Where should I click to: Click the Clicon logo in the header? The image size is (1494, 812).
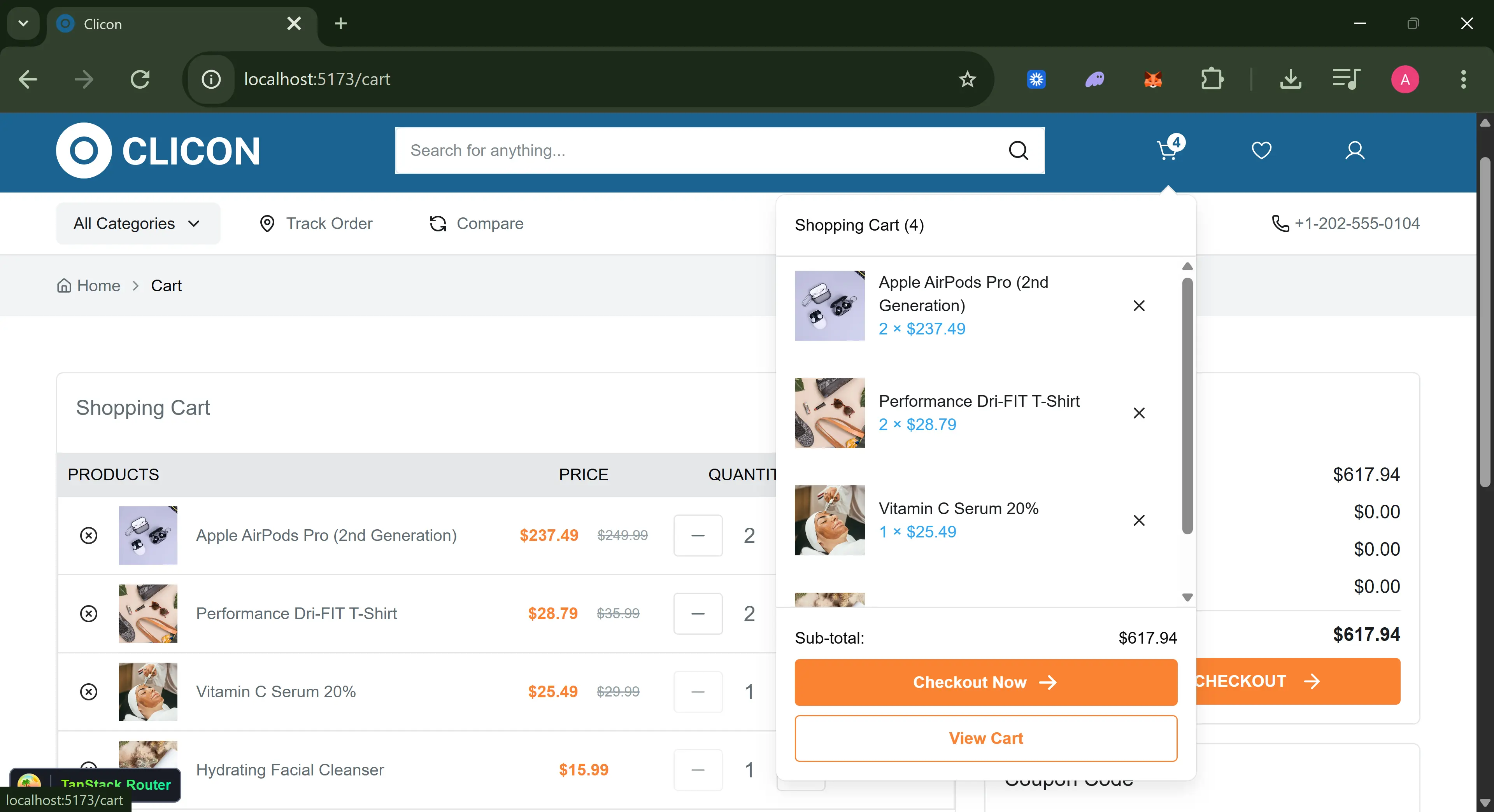158,150
